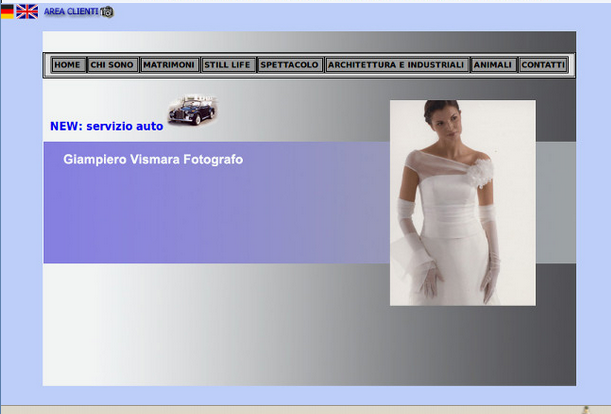Image resolution: width=611 pixels, height=414 pixels.
Task: Open the NEW: servizio auto link
Action: (x=106, y=127)
